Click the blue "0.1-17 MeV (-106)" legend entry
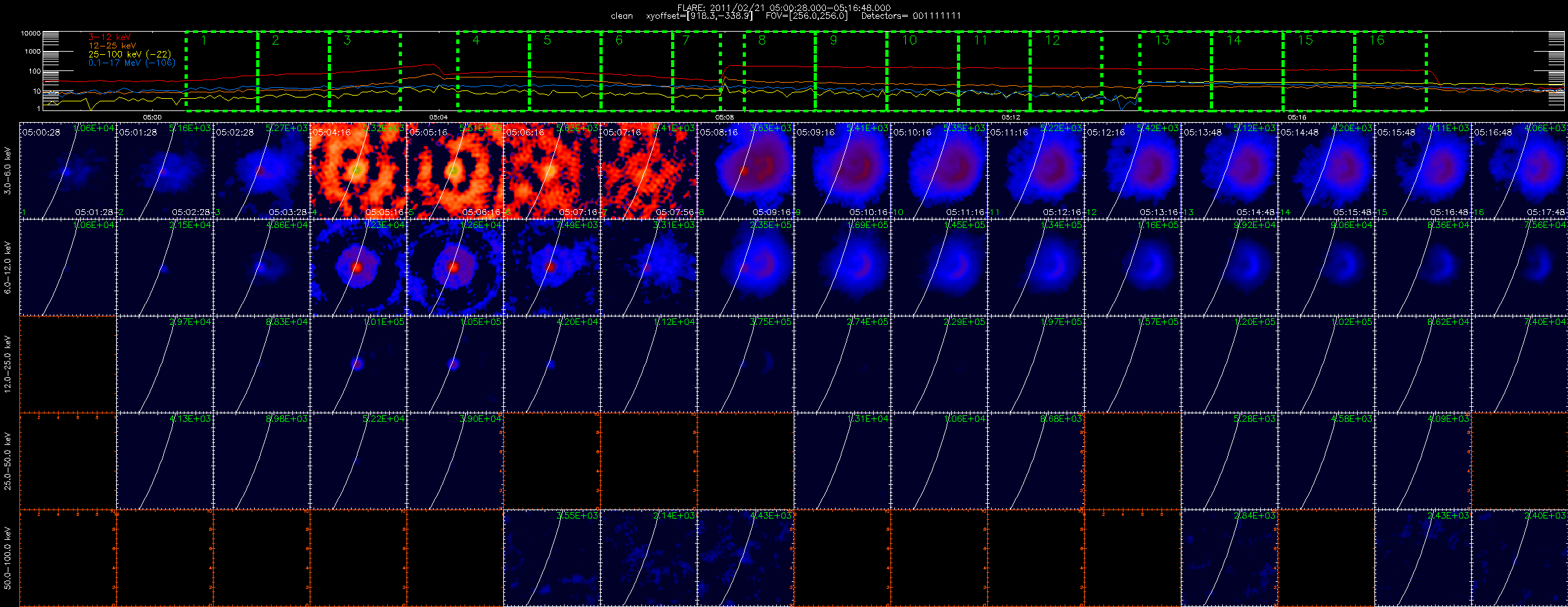This screenshot has width=1568, height=607. [x=132, y=63]
